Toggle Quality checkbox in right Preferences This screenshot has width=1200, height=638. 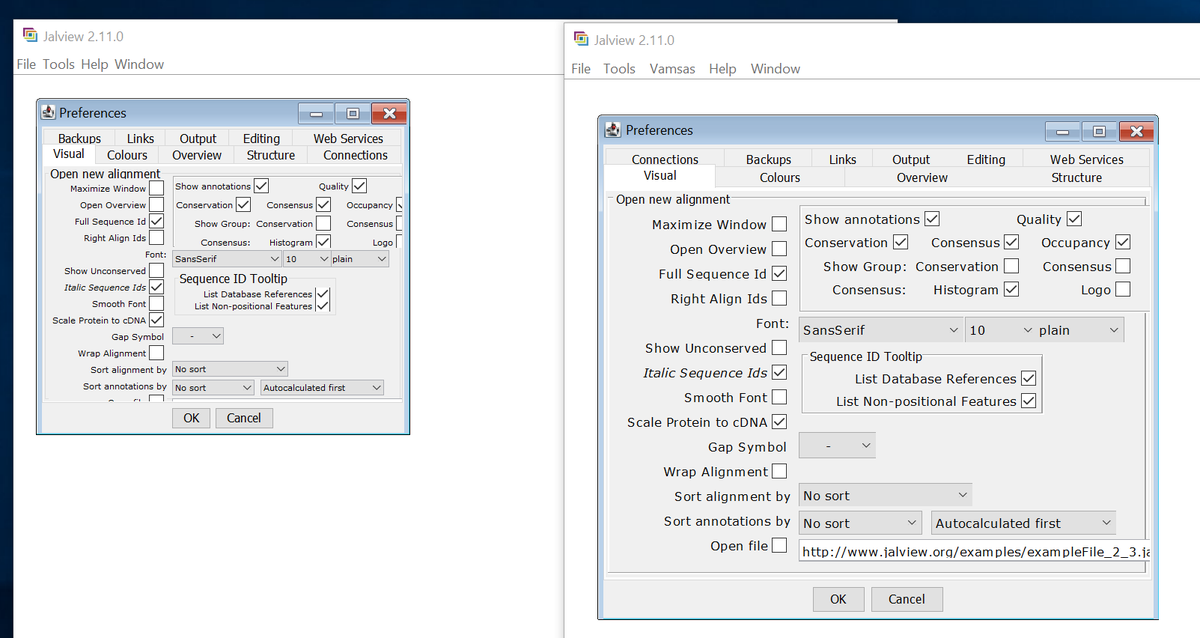point(1075,219)
